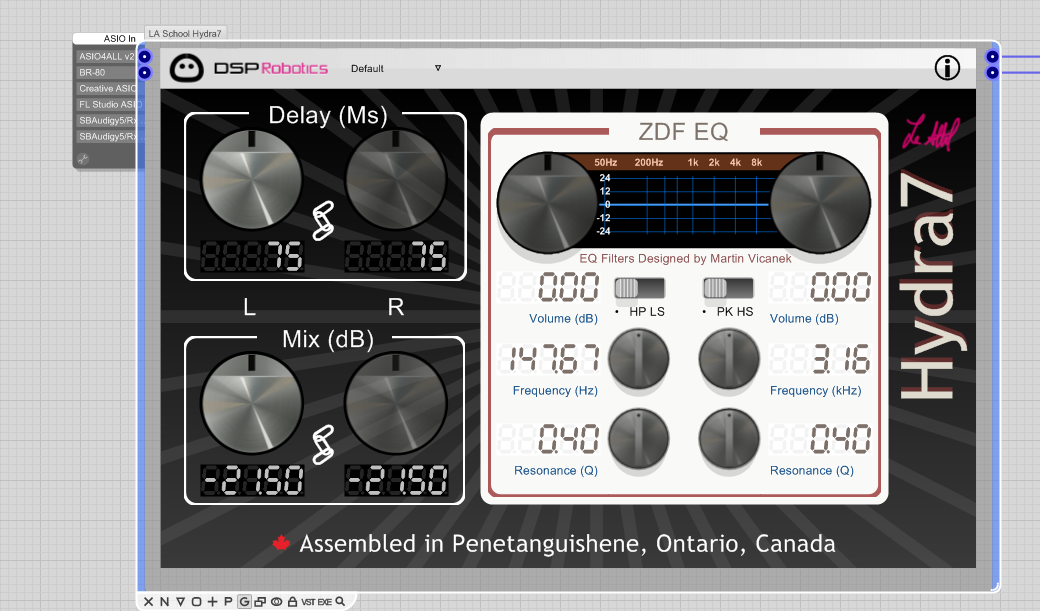1040x611 pixels.
Task: Click the chain link icon between Mix knobs
Action: coord(323,444)
